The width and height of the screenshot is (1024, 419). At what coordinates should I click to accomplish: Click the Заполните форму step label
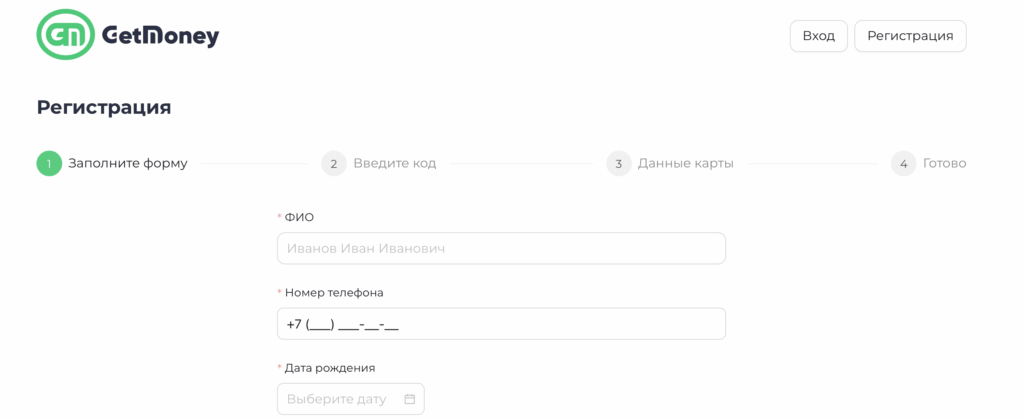click(128, 163)
